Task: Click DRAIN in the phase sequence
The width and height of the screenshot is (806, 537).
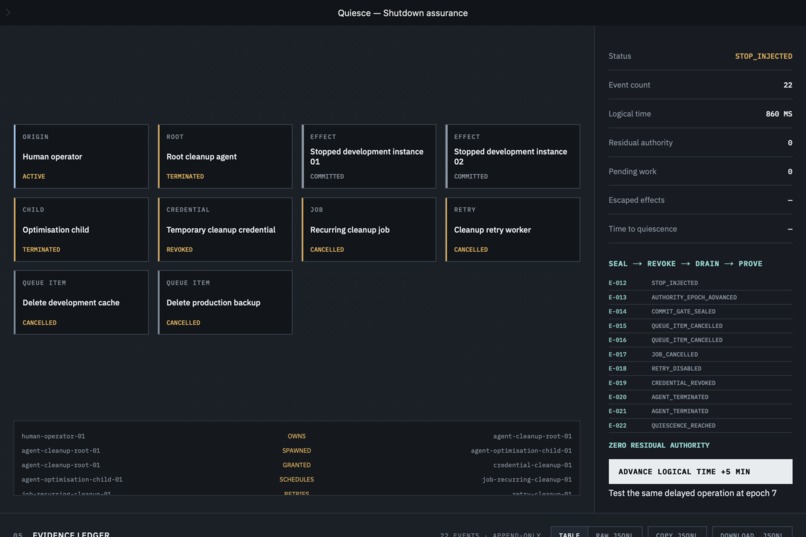Action: coord(707,264)
